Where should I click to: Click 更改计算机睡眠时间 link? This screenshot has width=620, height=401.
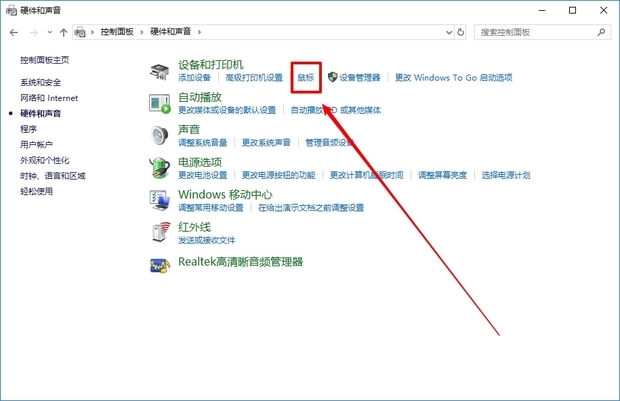tap(367, 175)
